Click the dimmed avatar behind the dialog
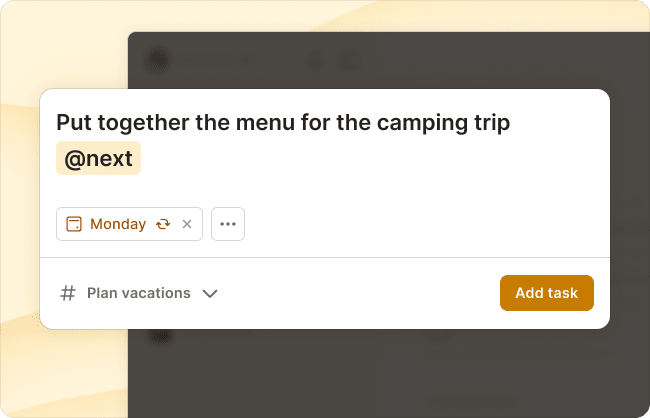650x418 pixels. [157, 60]
